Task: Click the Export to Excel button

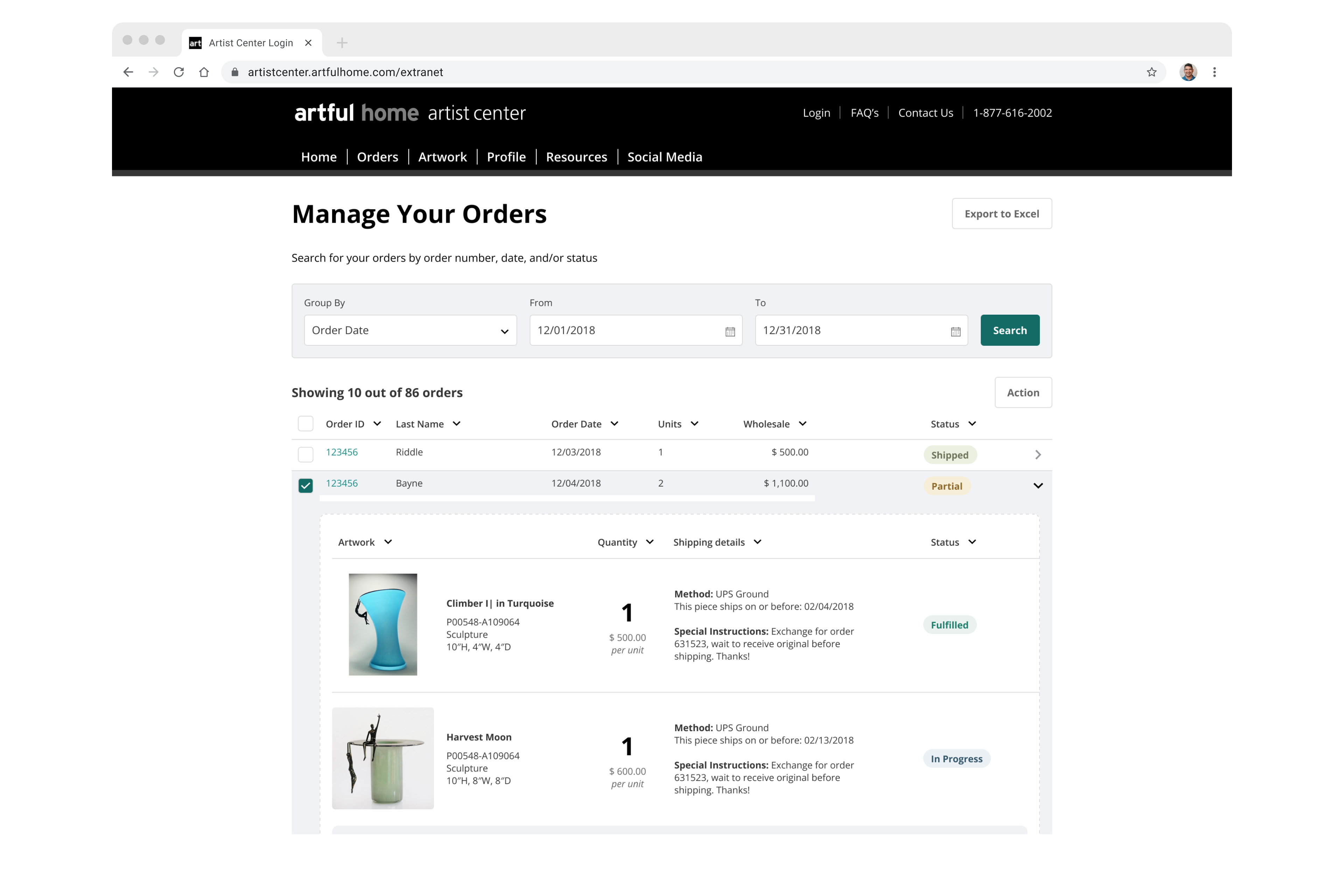Action: click(x=1001, y=214)
